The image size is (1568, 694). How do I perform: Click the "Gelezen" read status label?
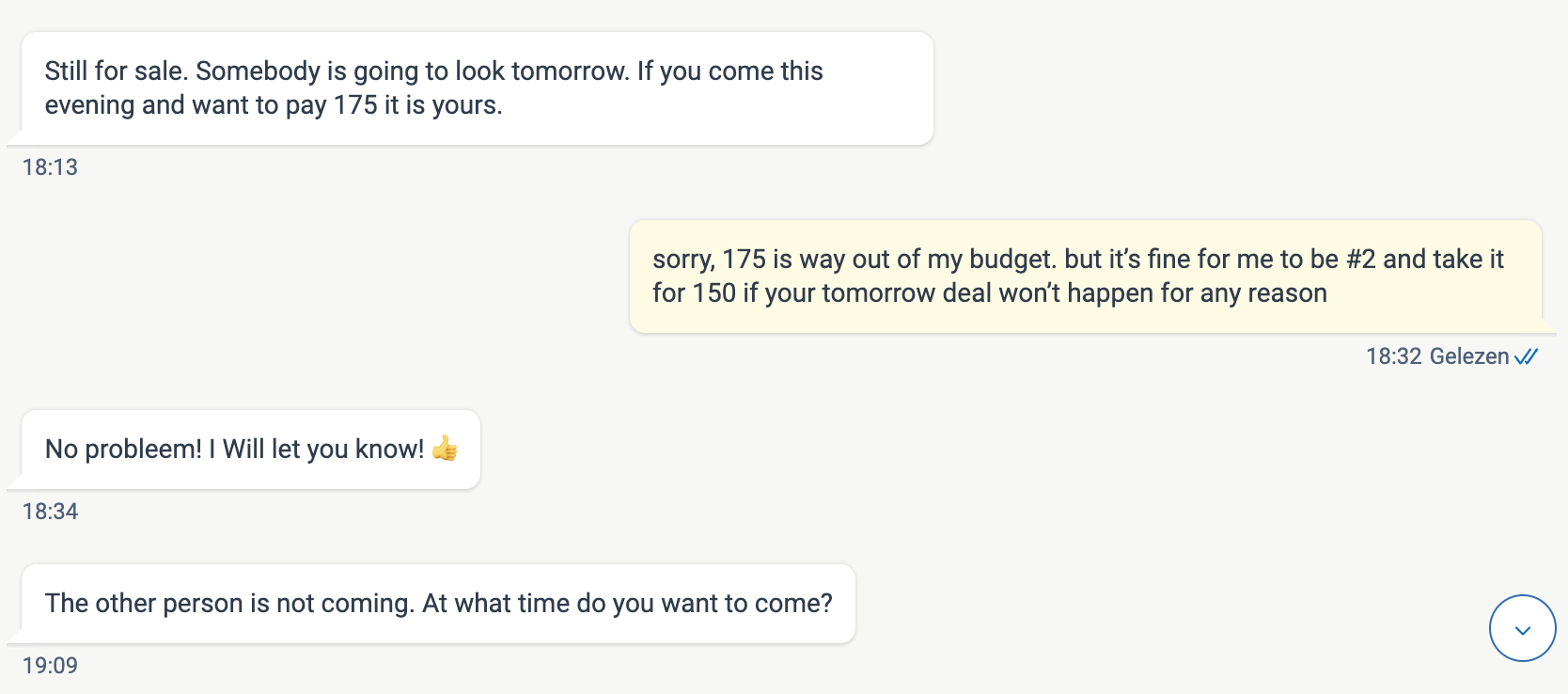coord(1469,356)
